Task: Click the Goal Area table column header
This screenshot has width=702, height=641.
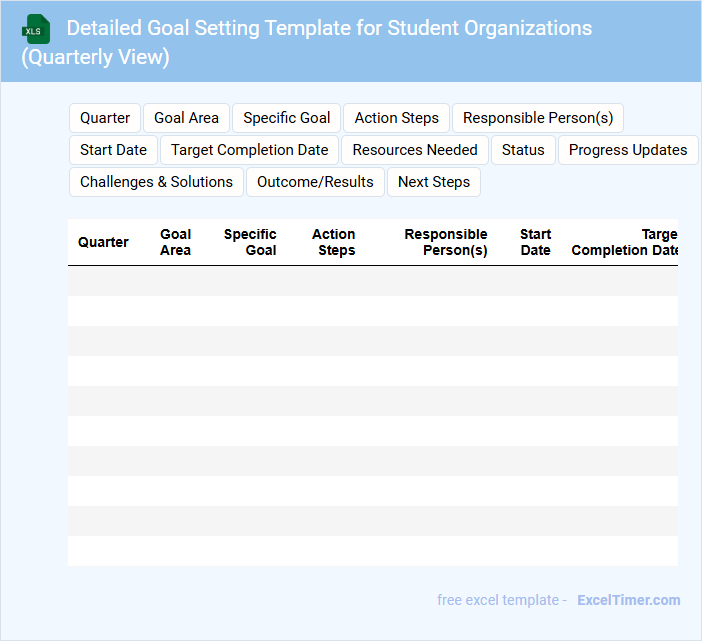Action: pos(175,242)
